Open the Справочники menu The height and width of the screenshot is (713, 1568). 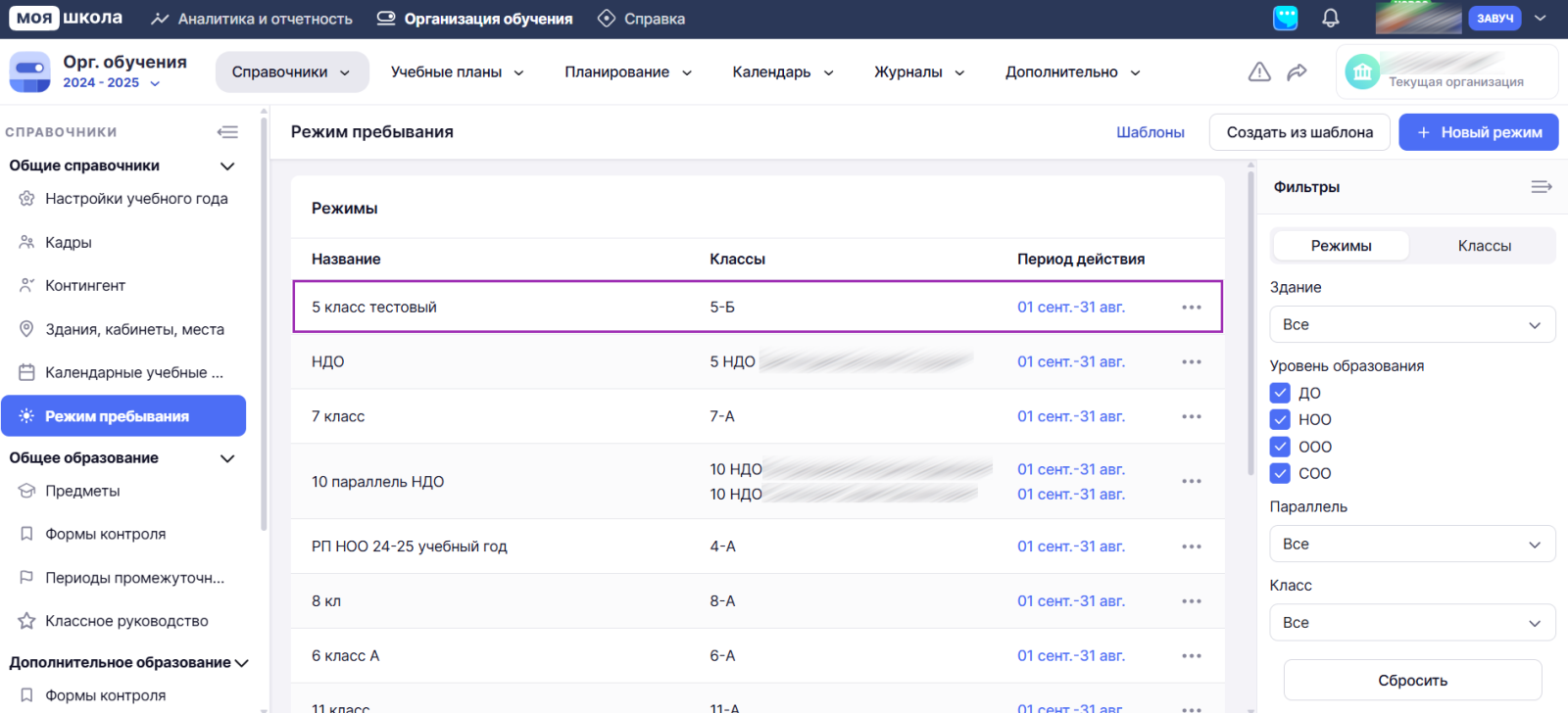(291, 72)
